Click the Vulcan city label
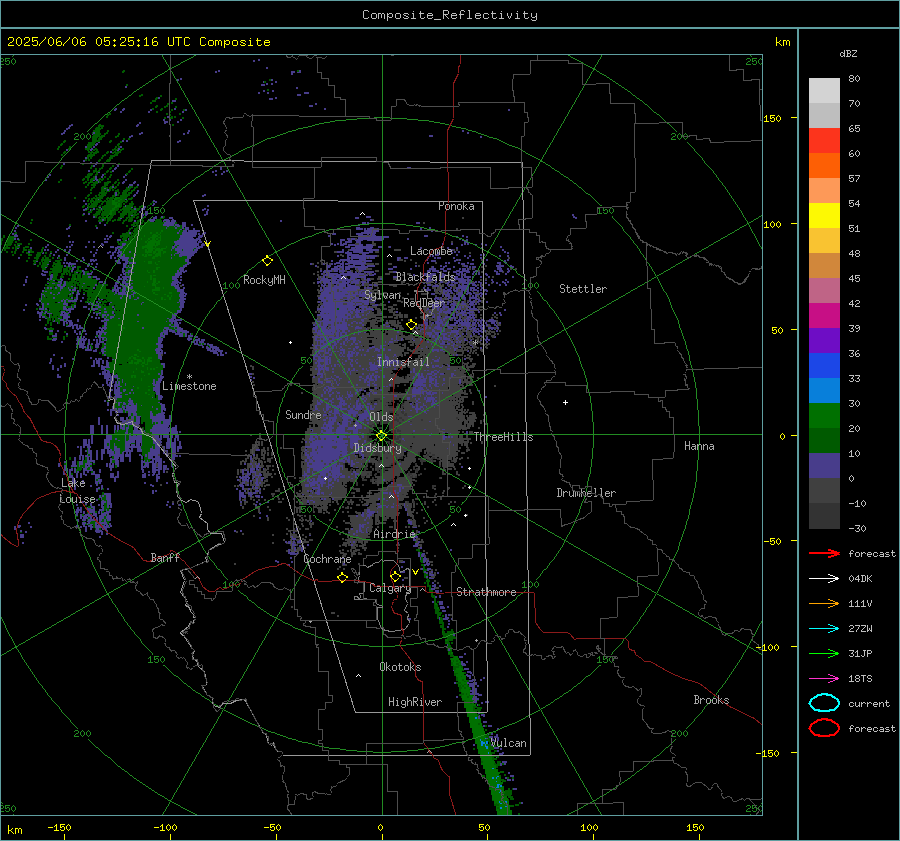This screenshot has width=900, height=841. tap(508, 743)
